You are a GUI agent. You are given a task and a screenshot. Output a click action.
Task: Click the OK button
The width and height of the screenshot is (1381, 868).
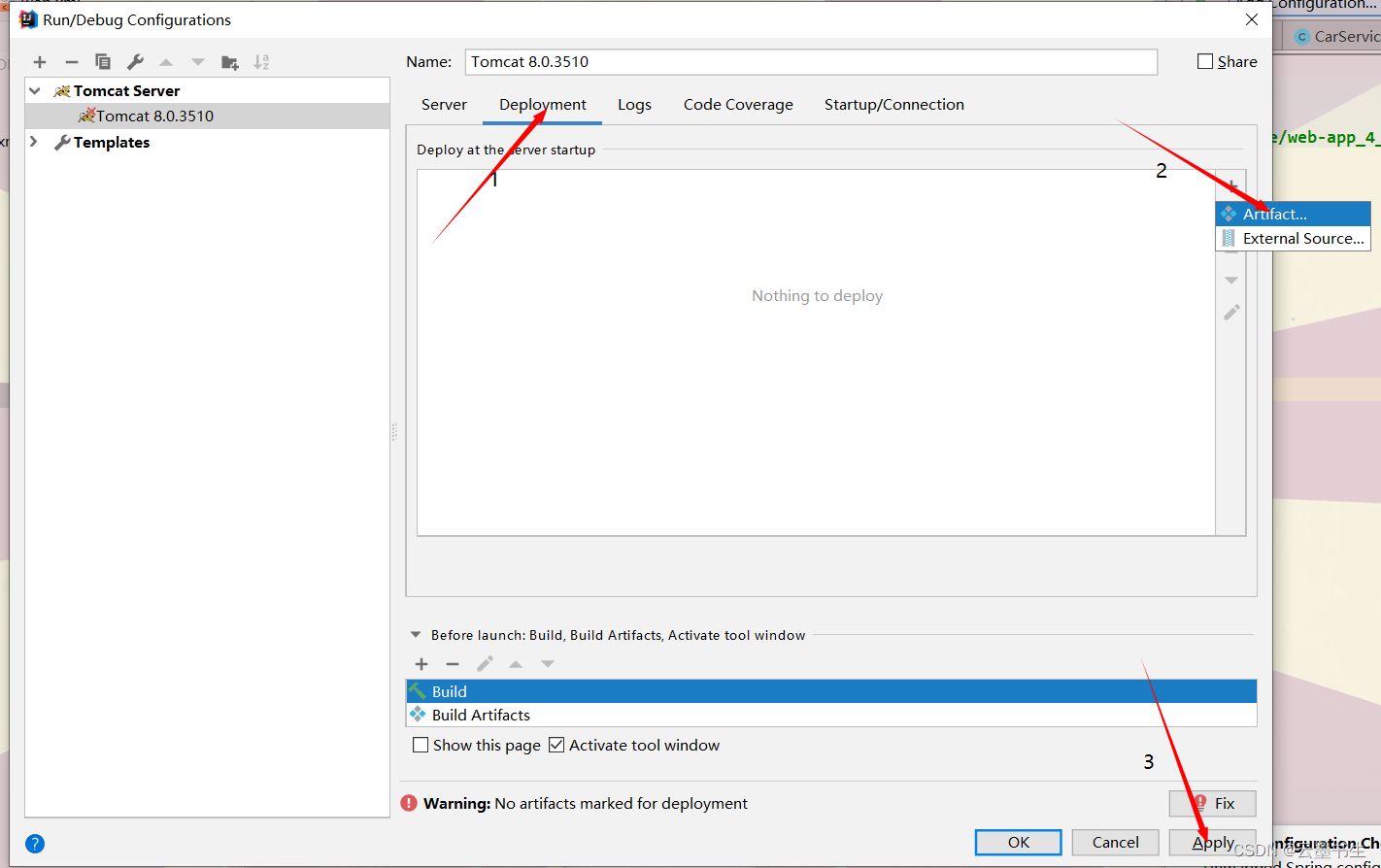(1019, 842)
